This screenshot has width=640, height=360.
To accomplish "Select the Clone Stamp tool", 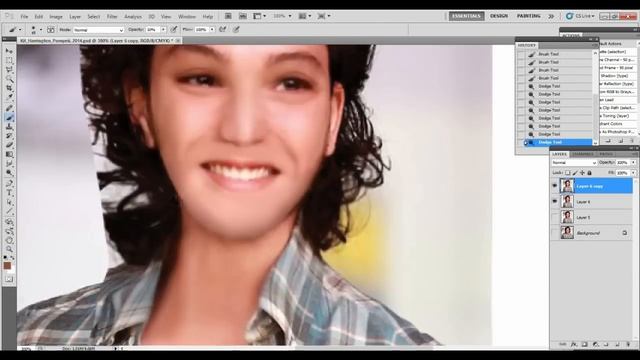I will (x=9, y=127).
